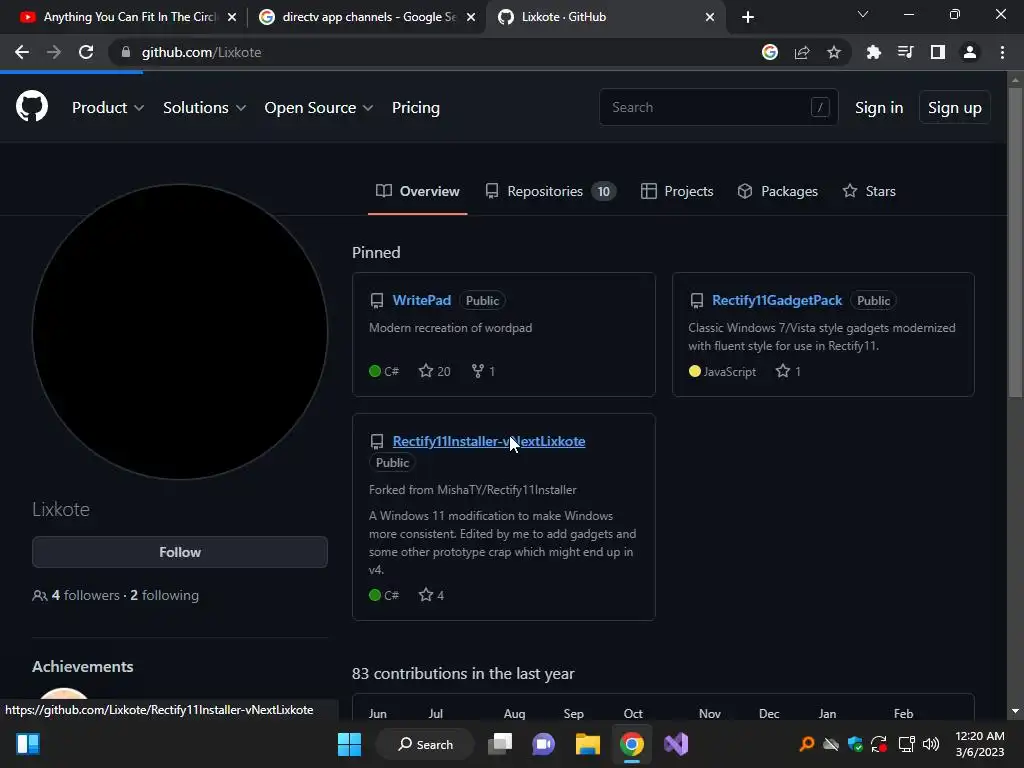Toggle the Chrome side panel

click(x=938, y=52)
